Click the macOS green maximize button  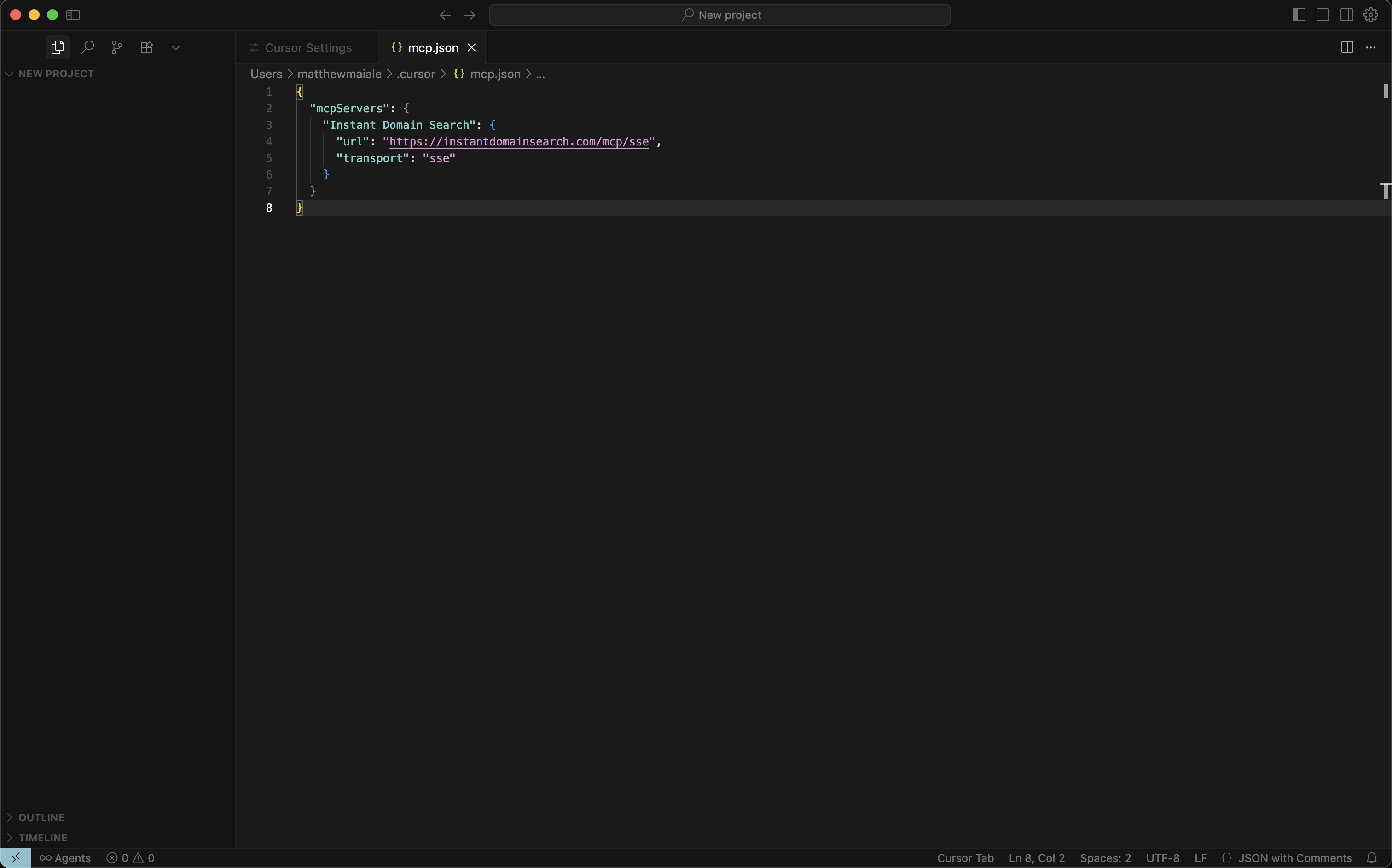click(x=52, y=15)
